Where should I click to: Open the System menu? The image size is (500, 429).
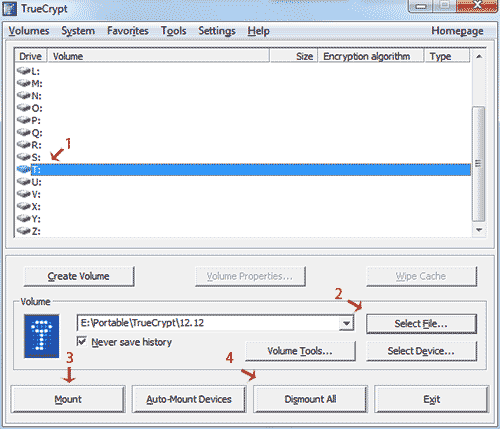[x=78, y=31]
